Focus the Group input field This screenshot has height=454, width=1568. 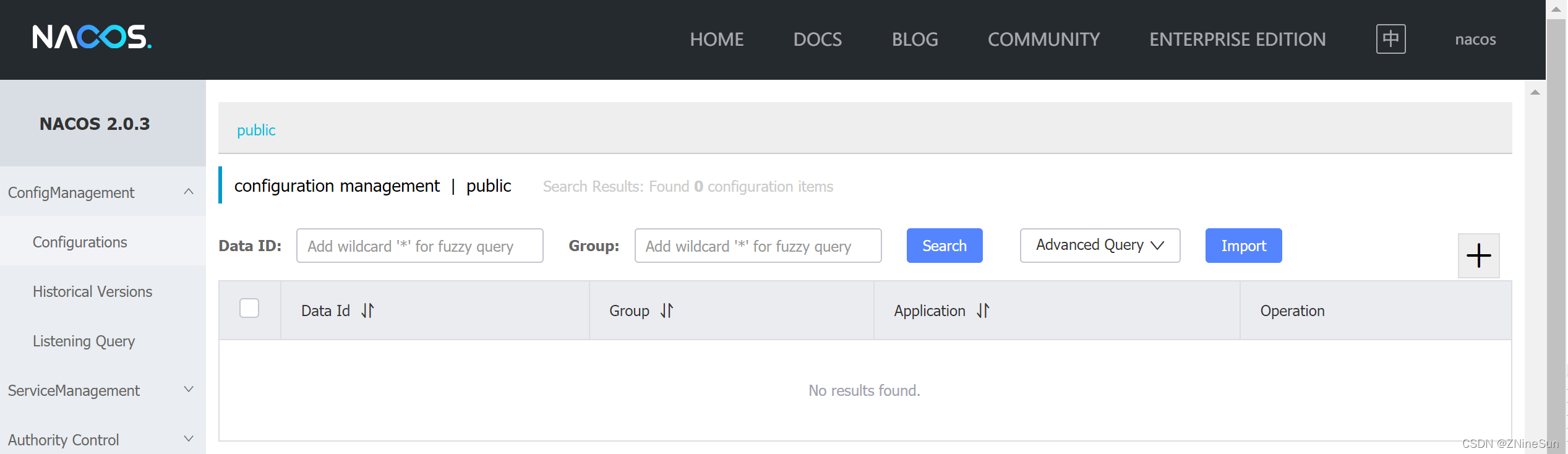[758, 246]
